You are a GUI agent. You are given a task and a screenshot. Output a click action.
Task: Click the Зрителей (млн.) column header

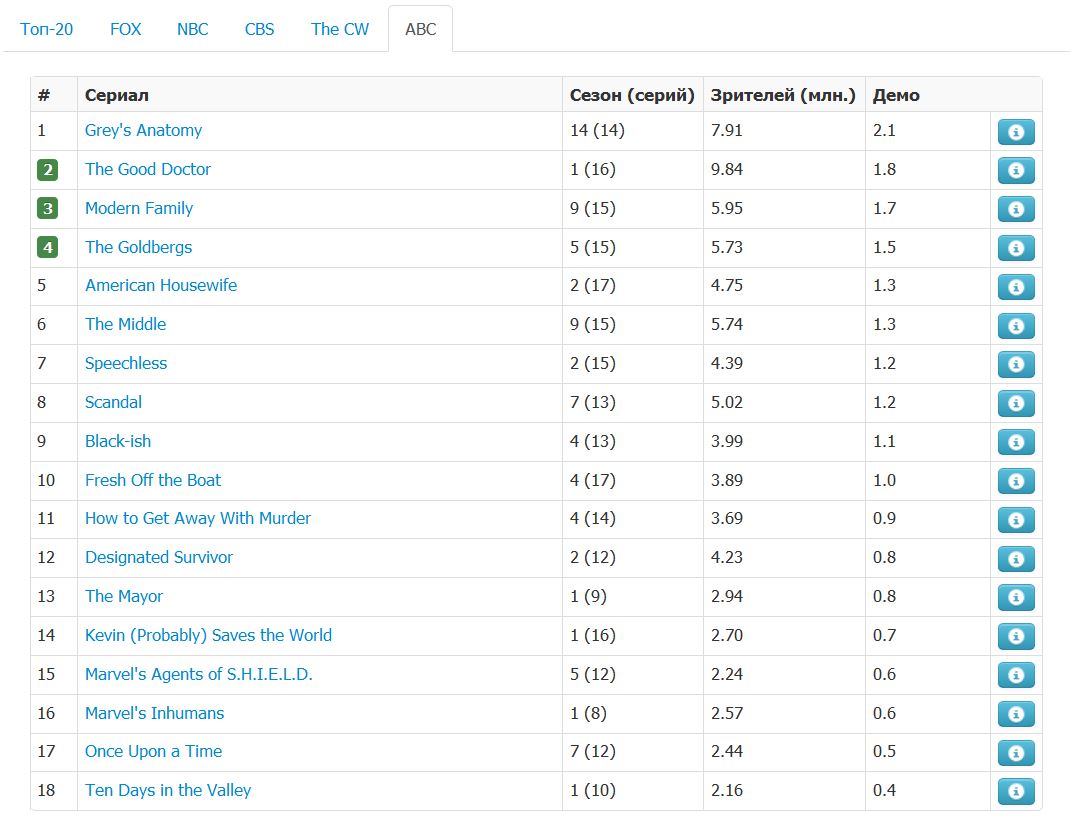783,95
